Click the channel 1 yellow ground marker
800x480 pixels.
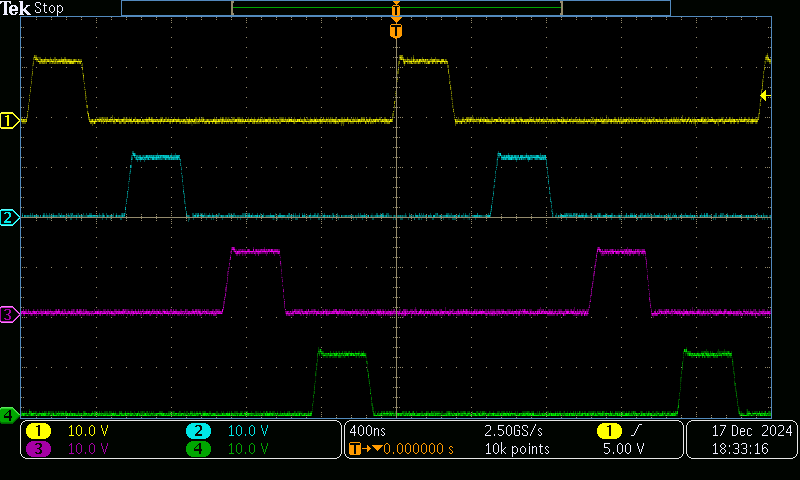tap(9, 121)
